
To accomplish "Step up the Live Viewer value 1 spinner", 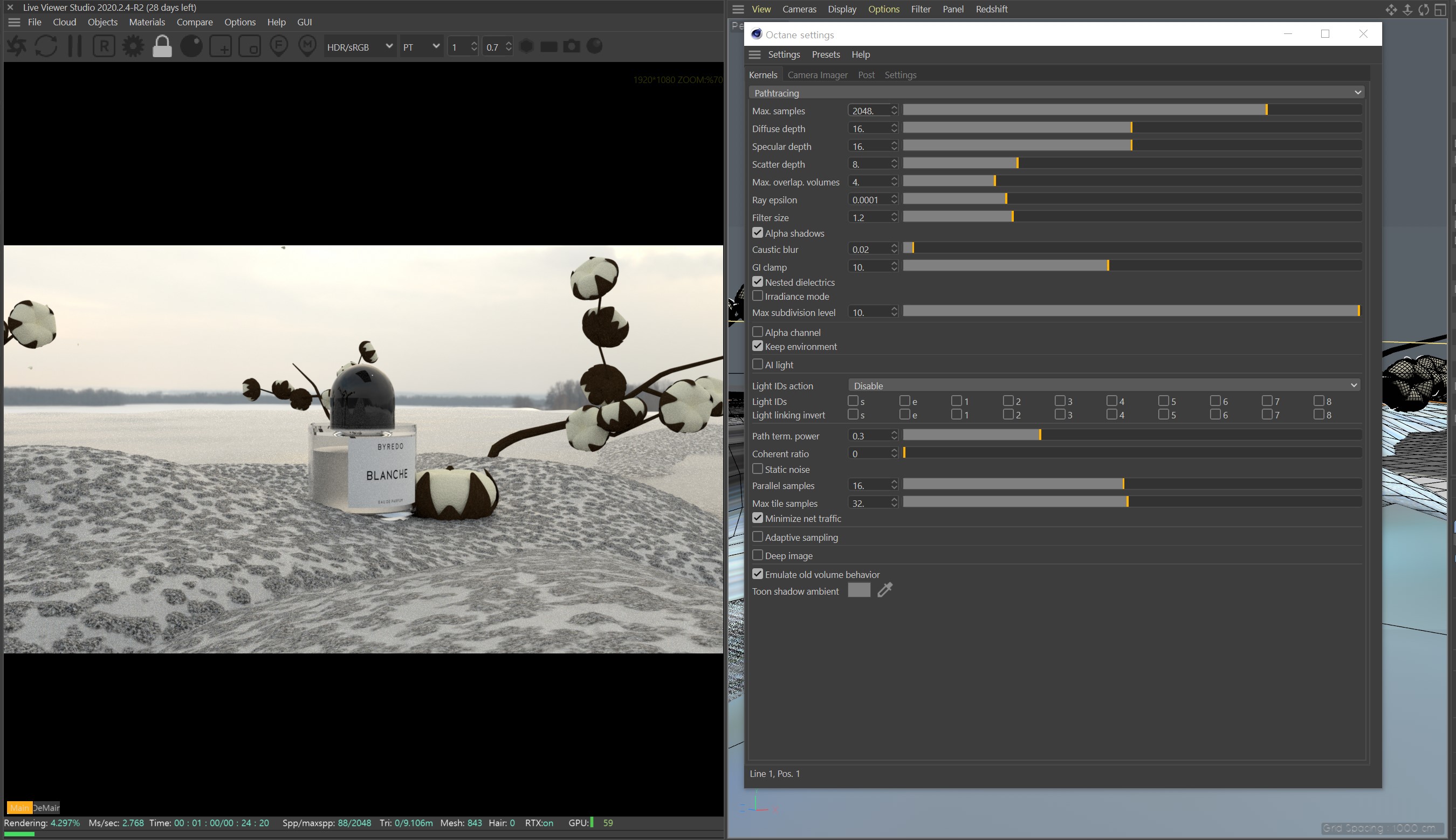I will (473, 43).
